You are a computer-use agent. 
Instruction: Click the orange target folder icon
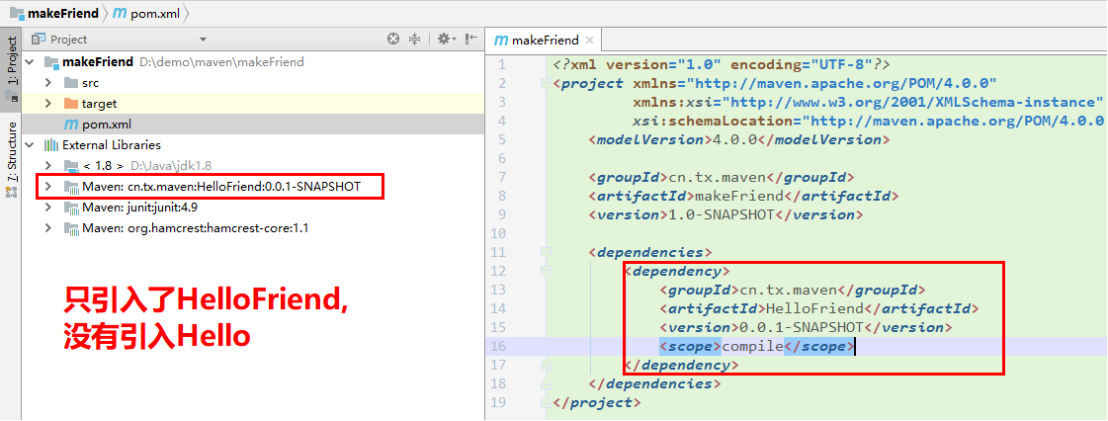tap(71, 104)
